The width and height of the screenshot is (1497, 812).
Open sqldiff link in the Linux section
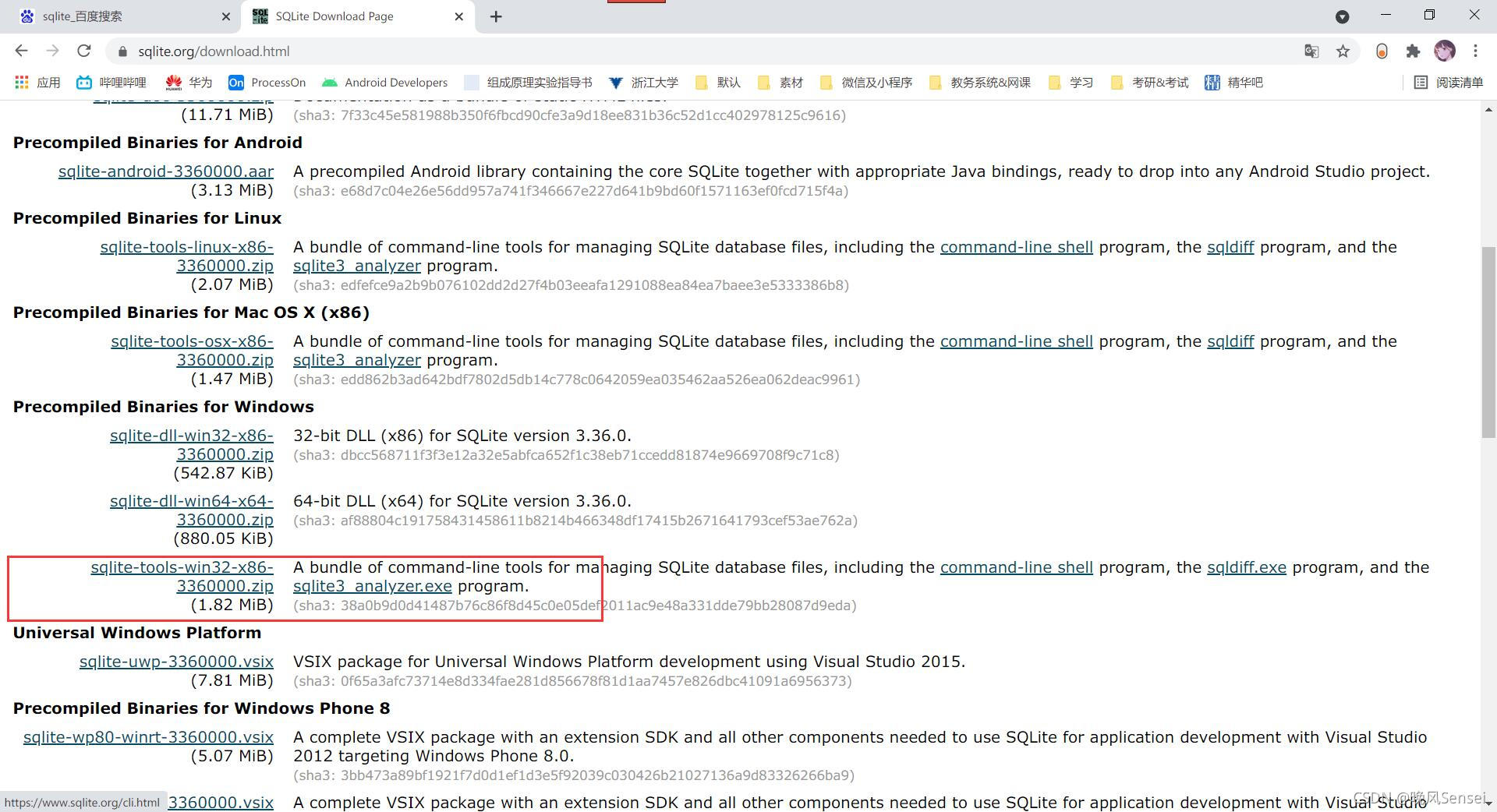[x=1230, y=247]
